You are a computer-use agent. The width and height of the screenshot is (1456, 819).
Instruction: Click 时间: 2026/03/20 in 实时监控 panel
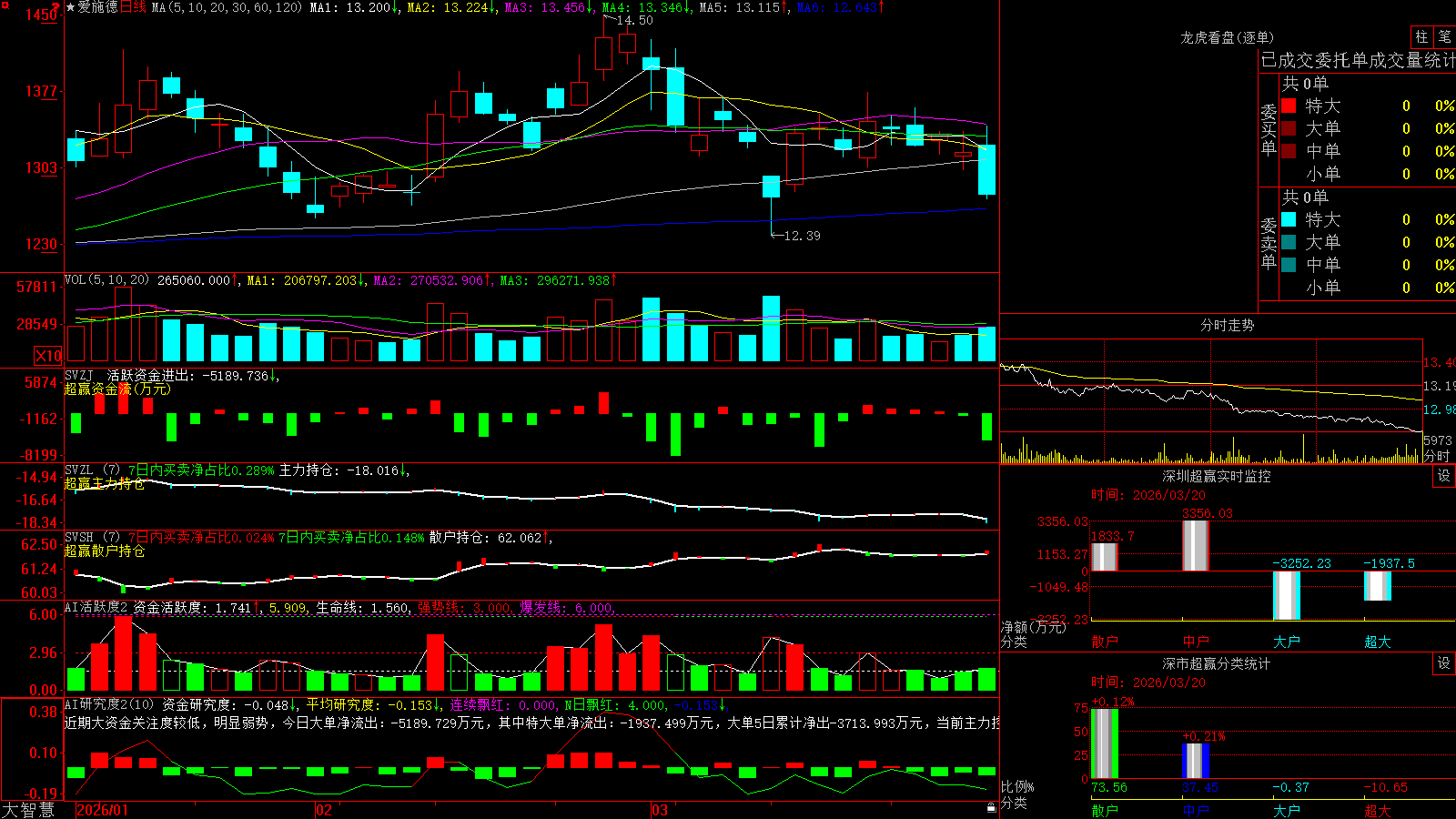(1148, 495)
